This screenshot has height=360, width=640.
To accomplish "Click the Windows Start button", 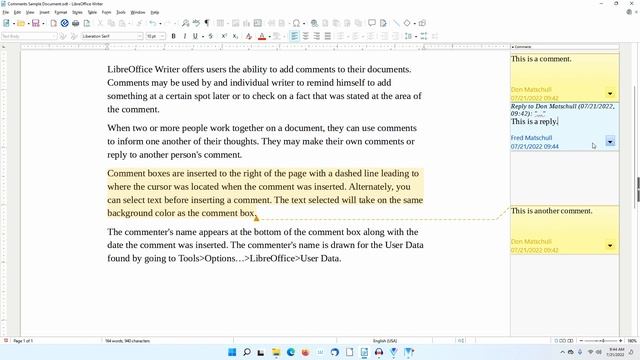I will [232, 352].
